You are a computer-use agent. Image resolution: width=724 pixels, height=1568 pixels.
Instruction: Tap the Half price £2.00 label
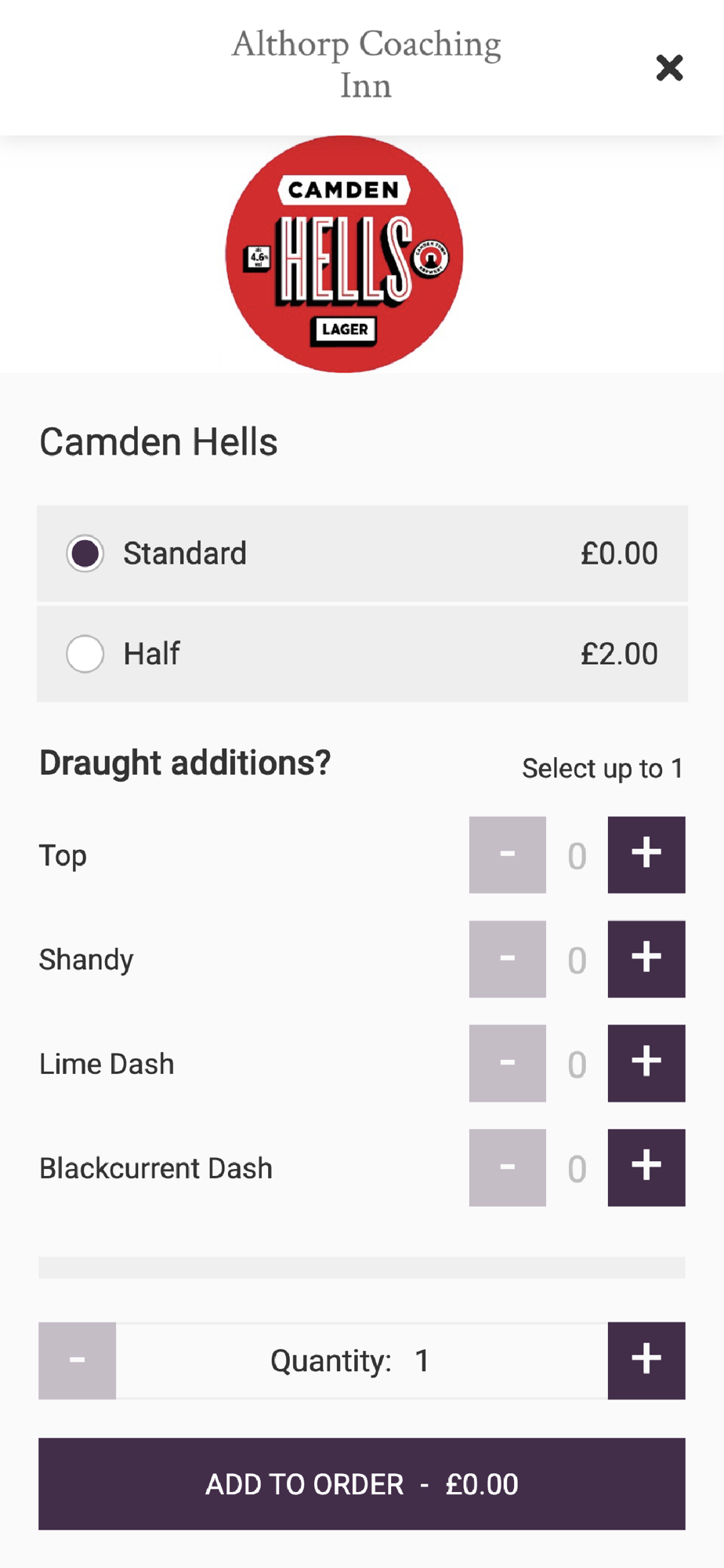618,654
